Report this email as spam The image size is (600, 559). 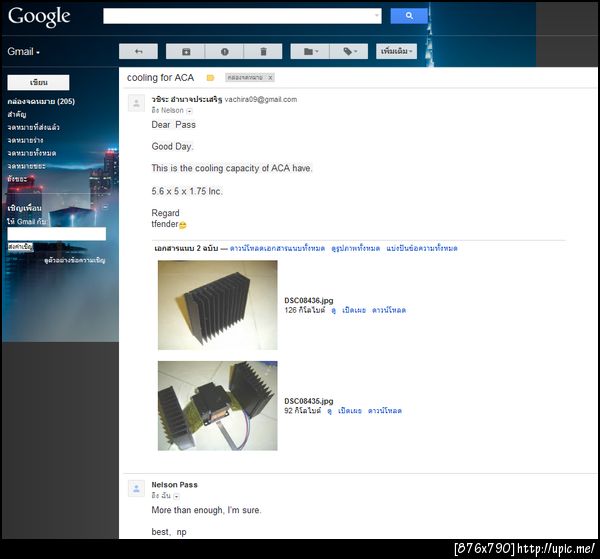[x=224, y=51]
